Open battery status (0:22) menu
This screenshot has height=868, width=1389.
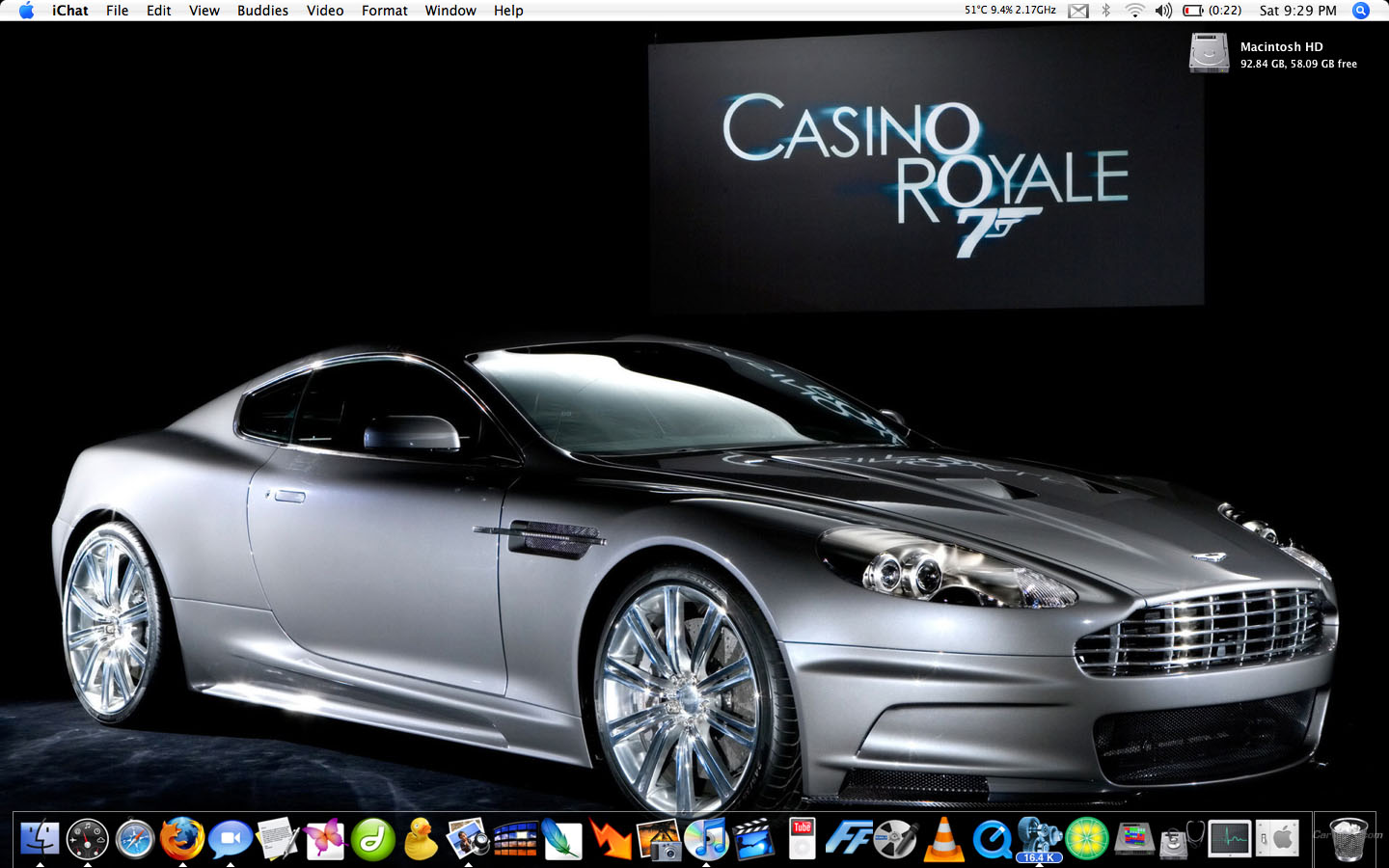[x=1212, y=11]
